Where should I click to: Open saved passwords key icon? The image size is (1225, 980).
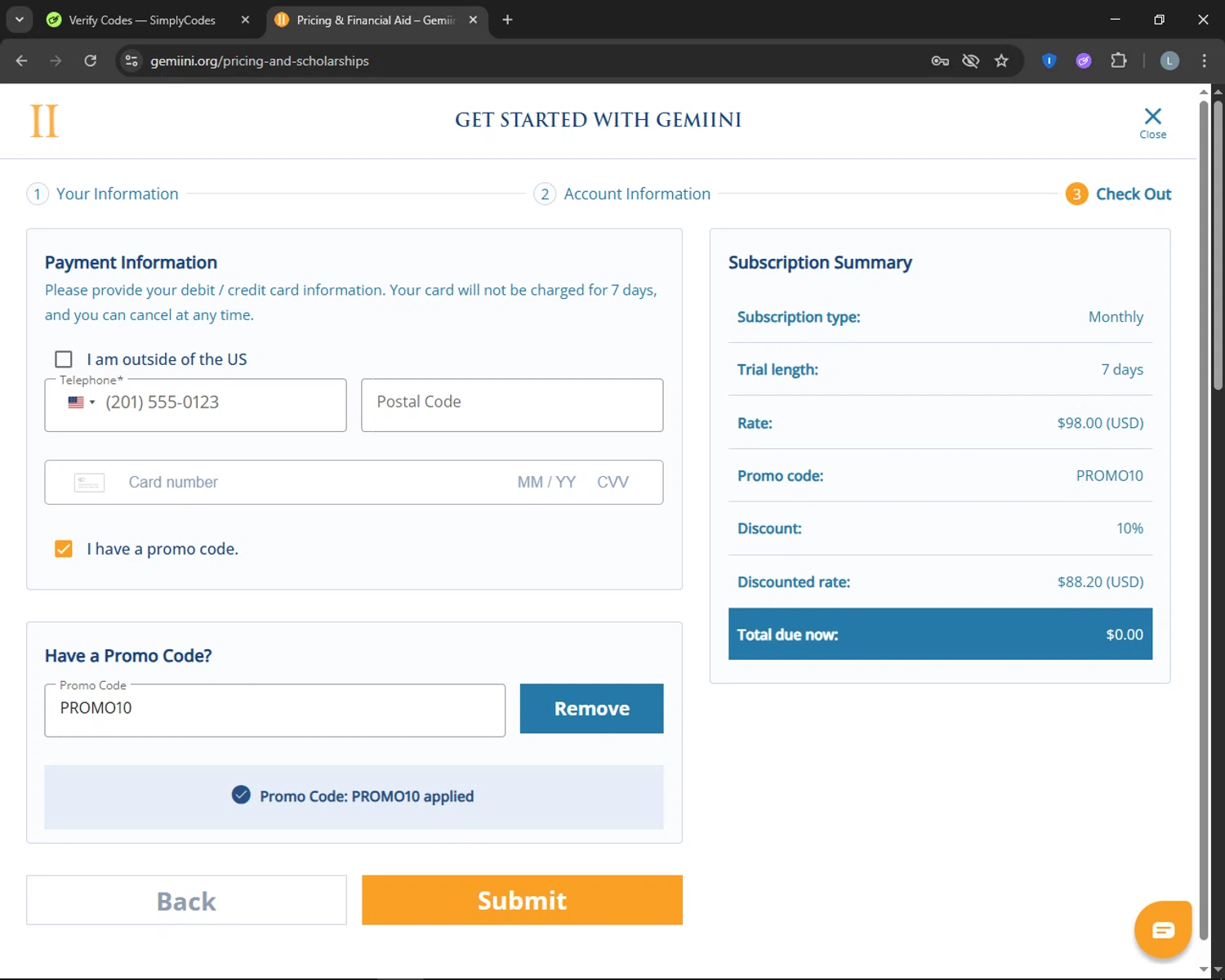940,60
